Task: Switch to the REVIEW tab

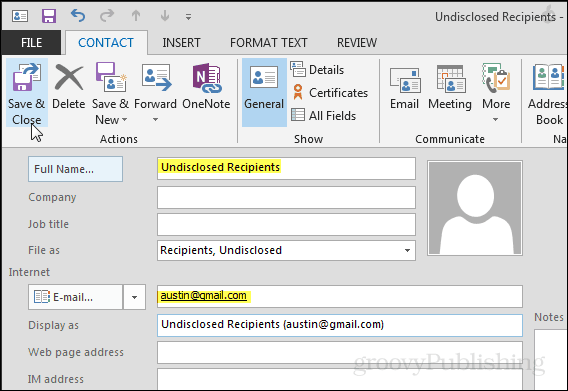Action: tap(357, 43)
